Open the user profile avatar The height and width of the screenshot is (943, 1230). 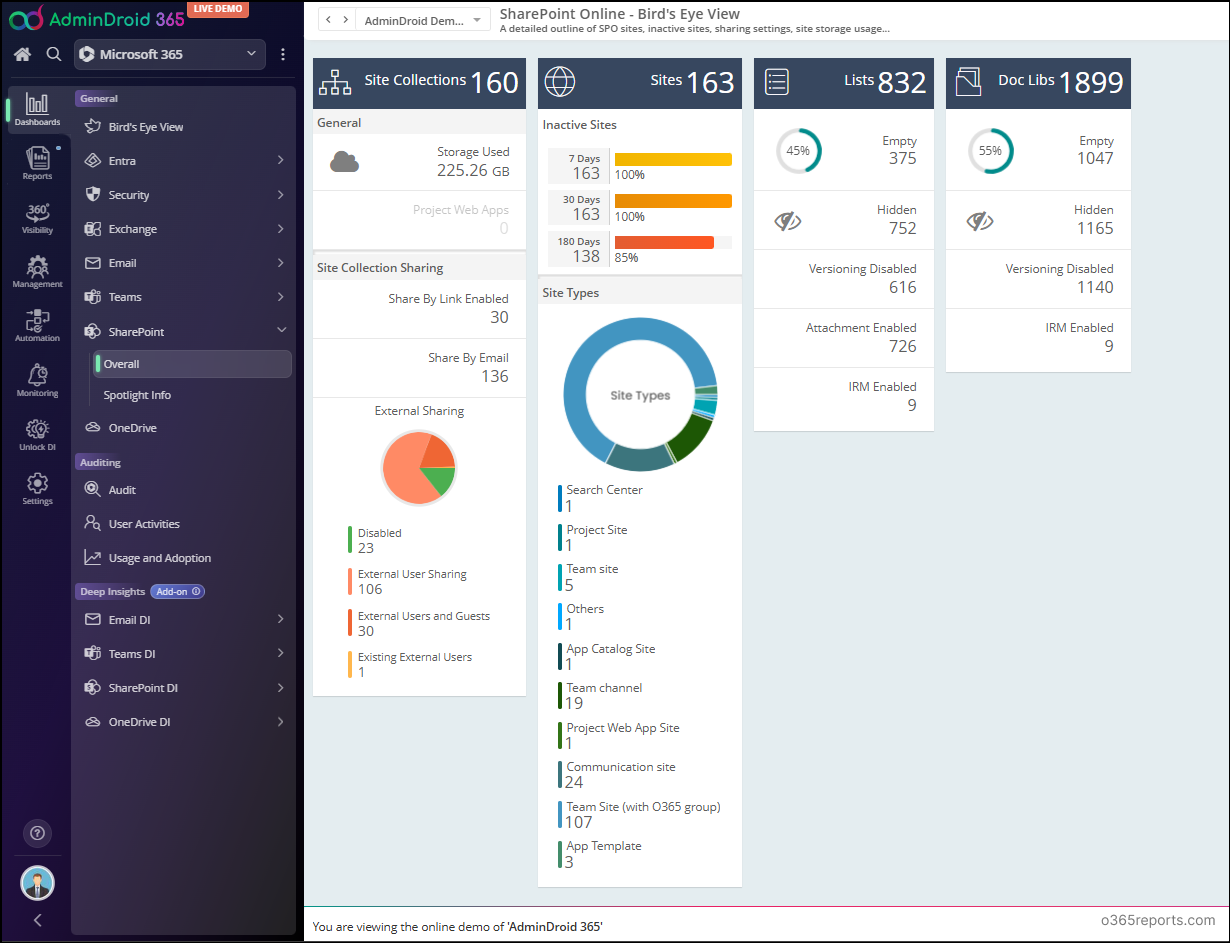pos(37,883)
